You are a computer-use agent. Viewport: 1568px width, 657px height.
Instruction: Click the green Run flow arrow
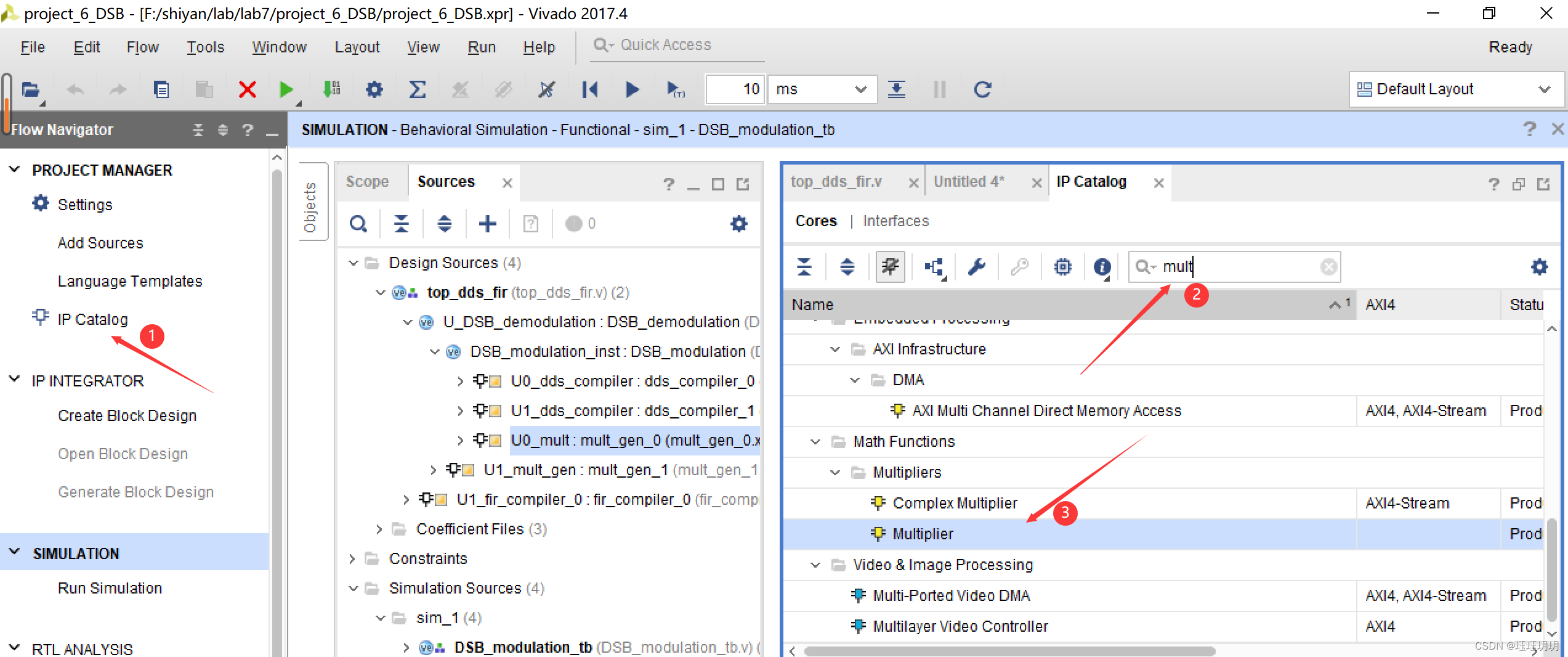pyautogui.click(x=286, y=90)
